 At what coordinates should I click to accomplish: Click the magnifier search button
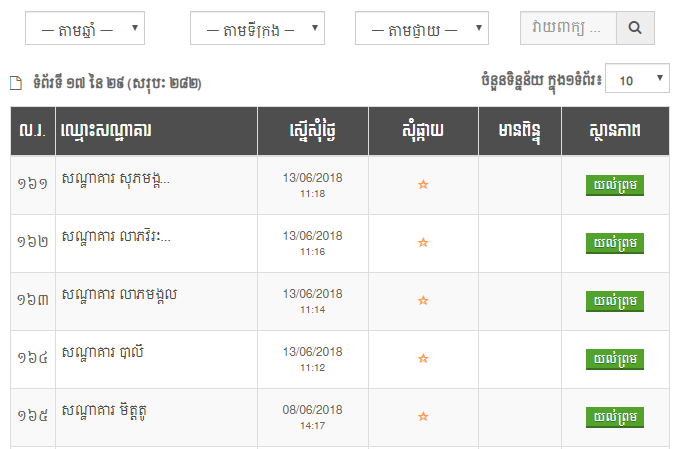[x=635, y=28]
